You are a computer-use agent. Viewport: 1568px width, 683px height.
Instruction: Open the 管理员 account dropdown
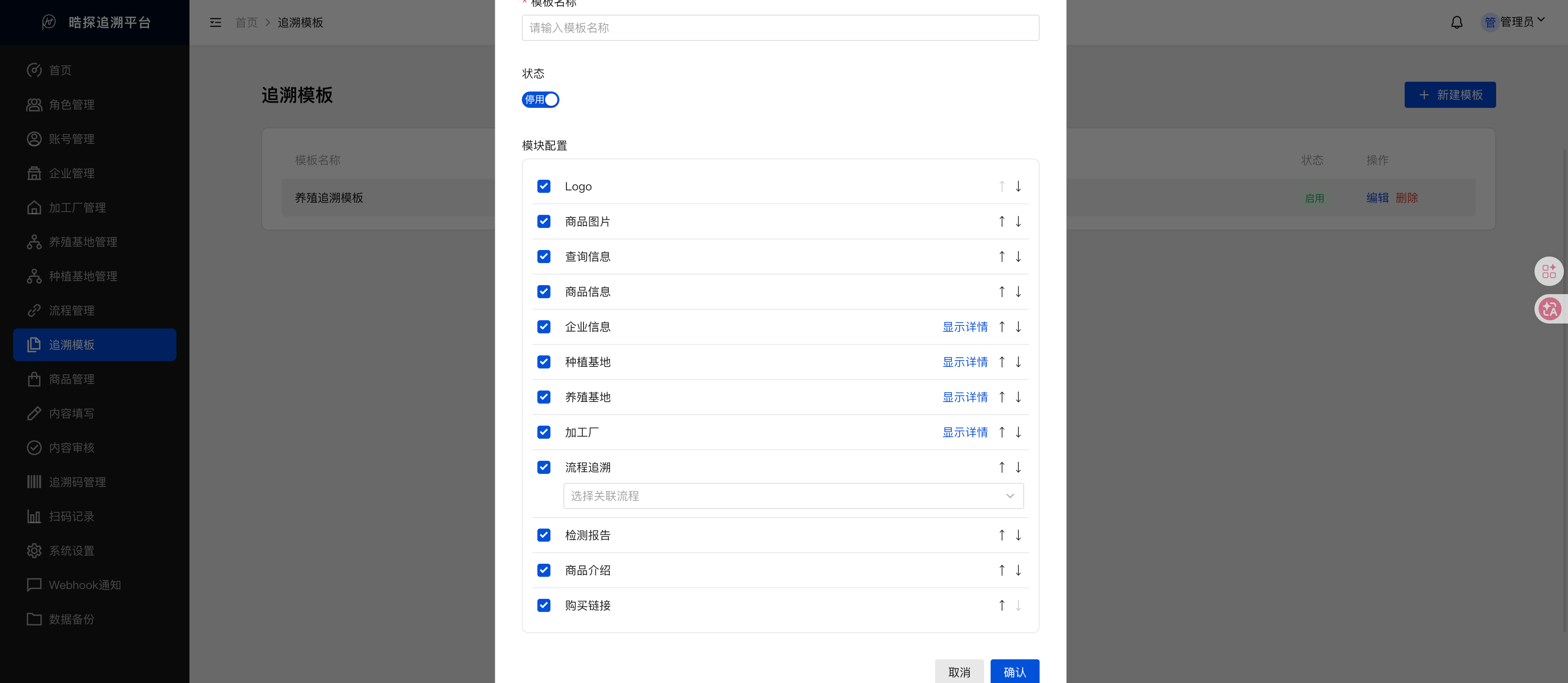point(1512,22)
